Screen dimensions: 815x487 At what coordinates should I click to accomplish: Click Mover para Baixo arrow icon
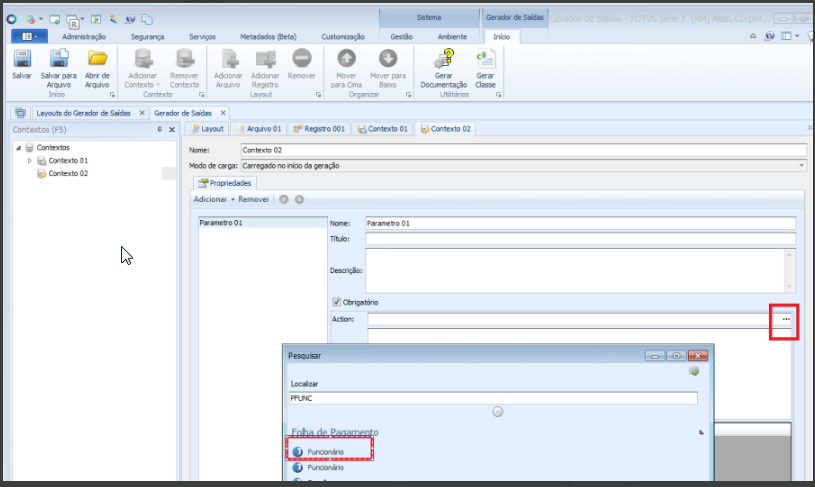(x=388, y=58)
